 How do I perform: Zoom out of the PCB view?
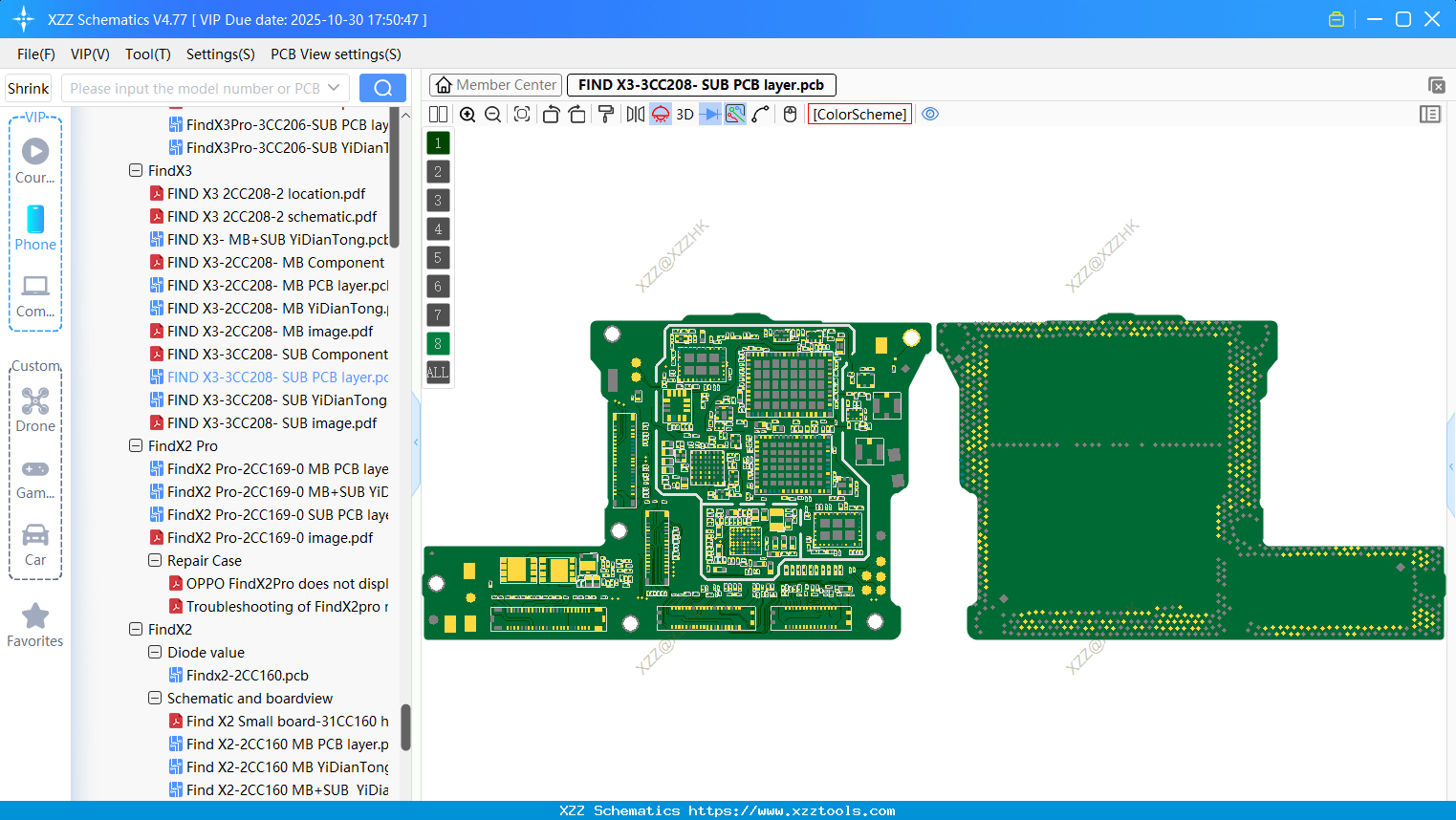click(493, 115)
